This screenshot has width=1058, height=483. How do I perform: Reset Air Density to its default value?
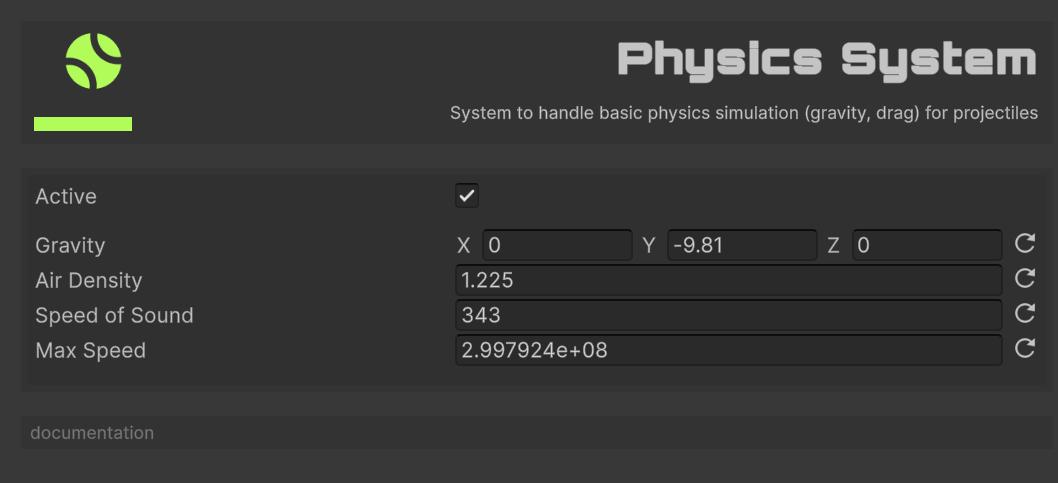point(1025,278)
